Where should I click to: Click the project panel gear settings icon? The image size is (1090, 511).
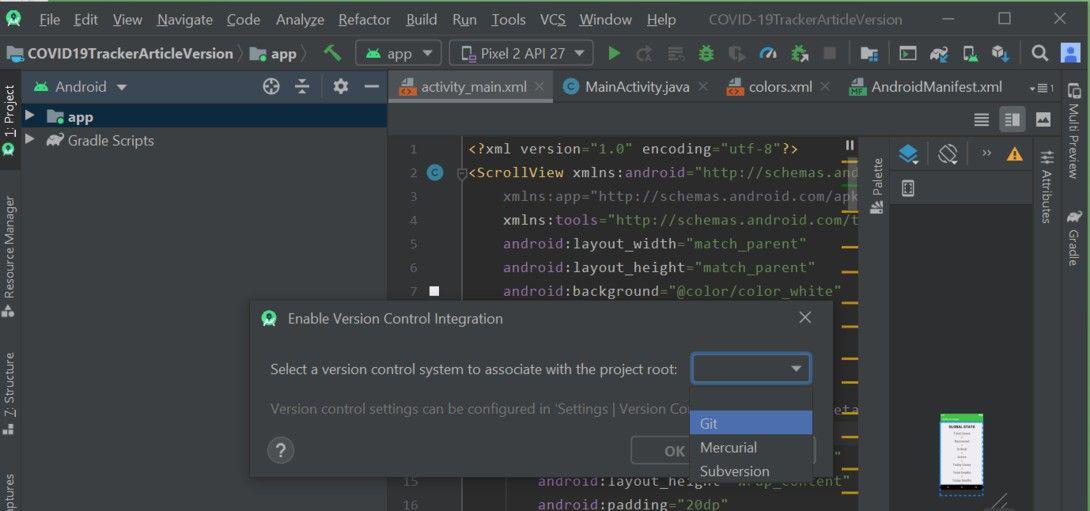(x=340, y=87)
